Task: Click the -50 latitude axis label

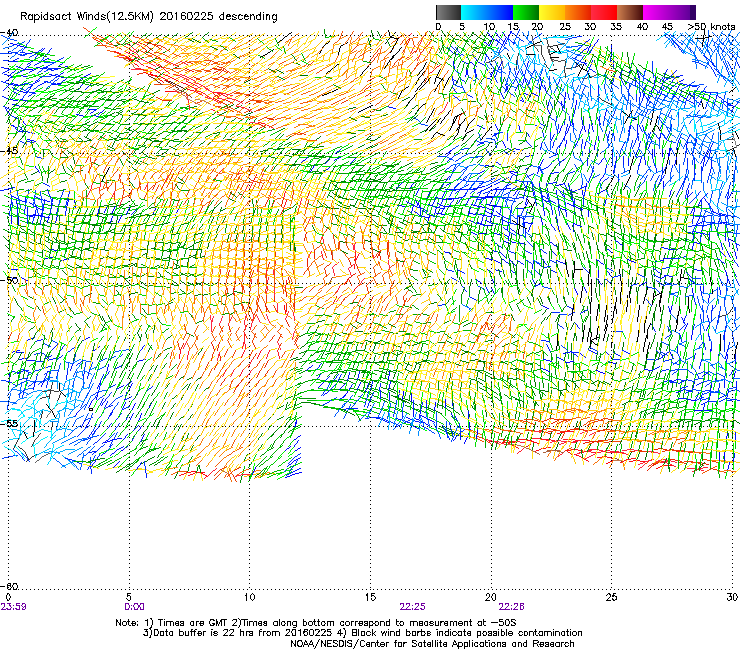Action: (x=9, y=280)
